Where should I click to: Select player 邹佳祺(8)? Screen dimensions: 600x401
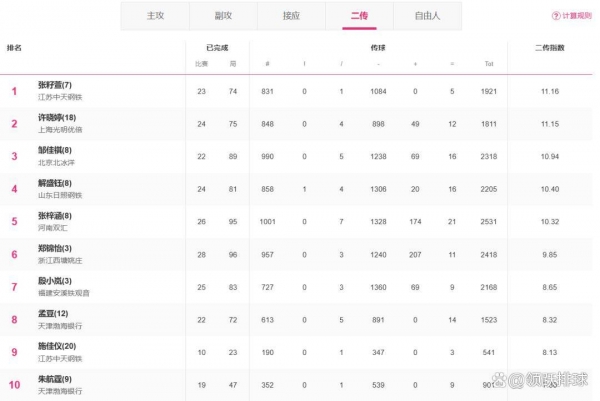tap(54, 150)
